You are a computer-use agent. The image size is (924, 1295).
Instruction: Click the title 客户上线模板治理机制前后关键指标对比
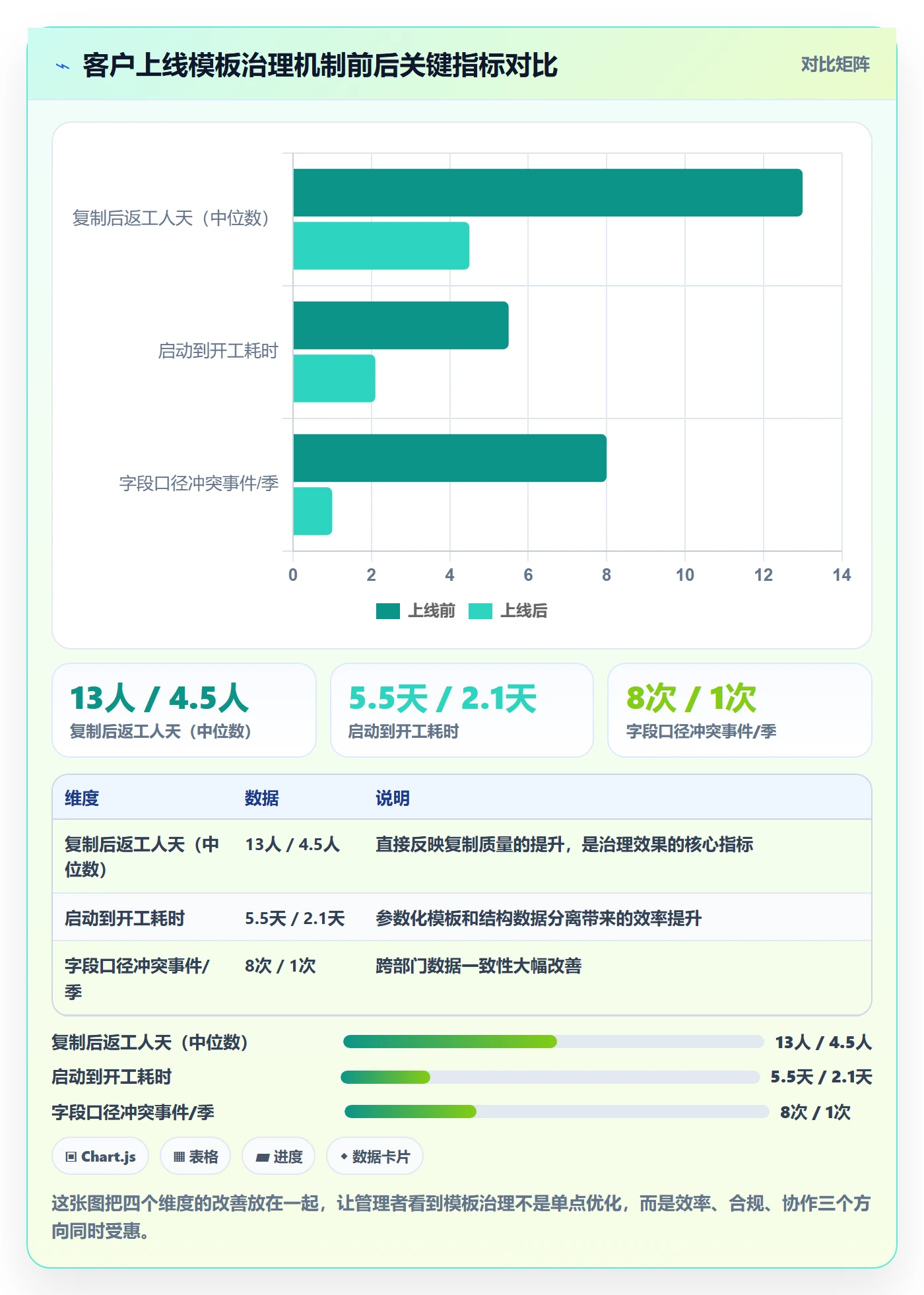click(320, 65)
